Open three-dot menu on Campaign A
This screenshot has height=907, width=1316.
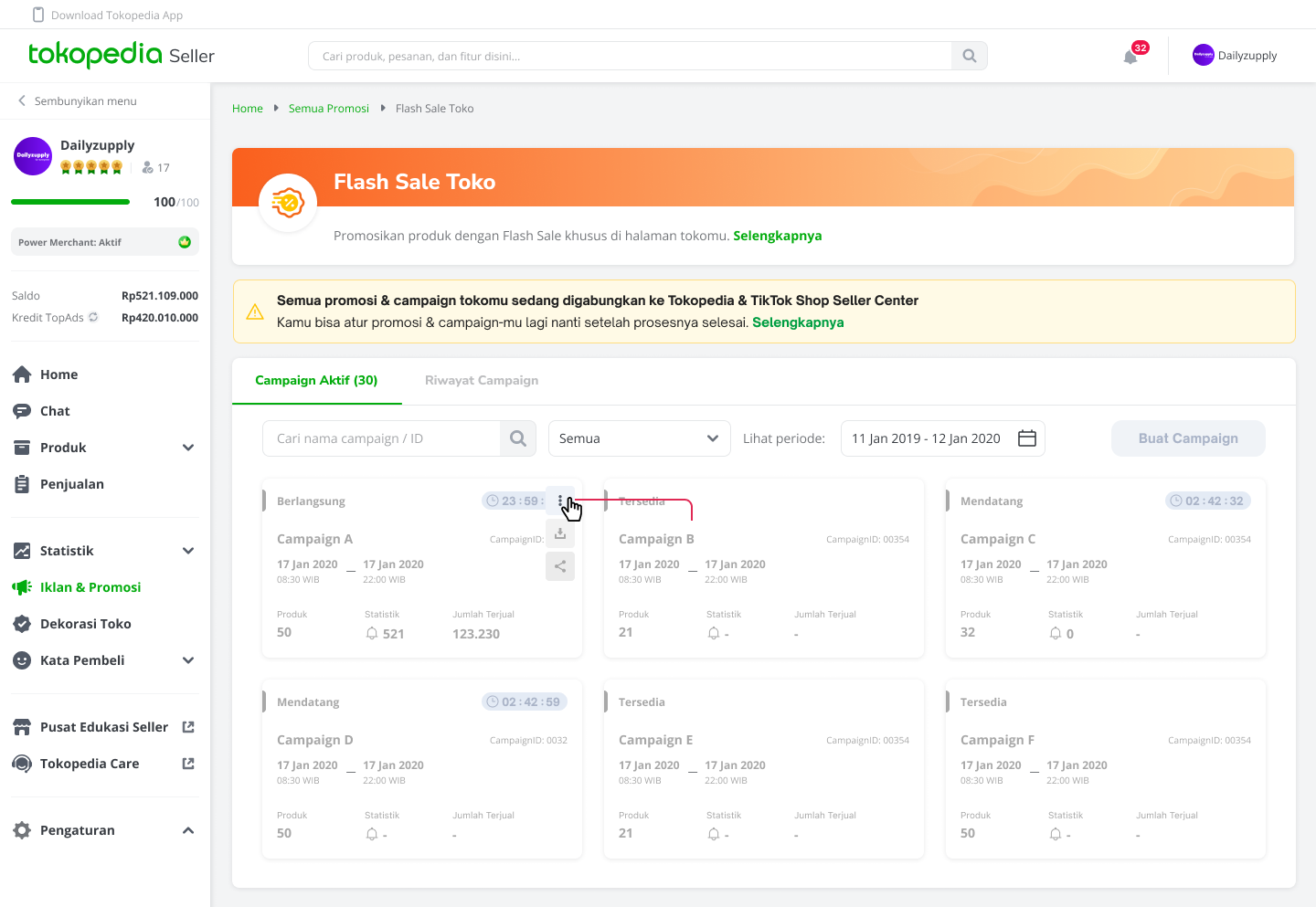(560, 501)
